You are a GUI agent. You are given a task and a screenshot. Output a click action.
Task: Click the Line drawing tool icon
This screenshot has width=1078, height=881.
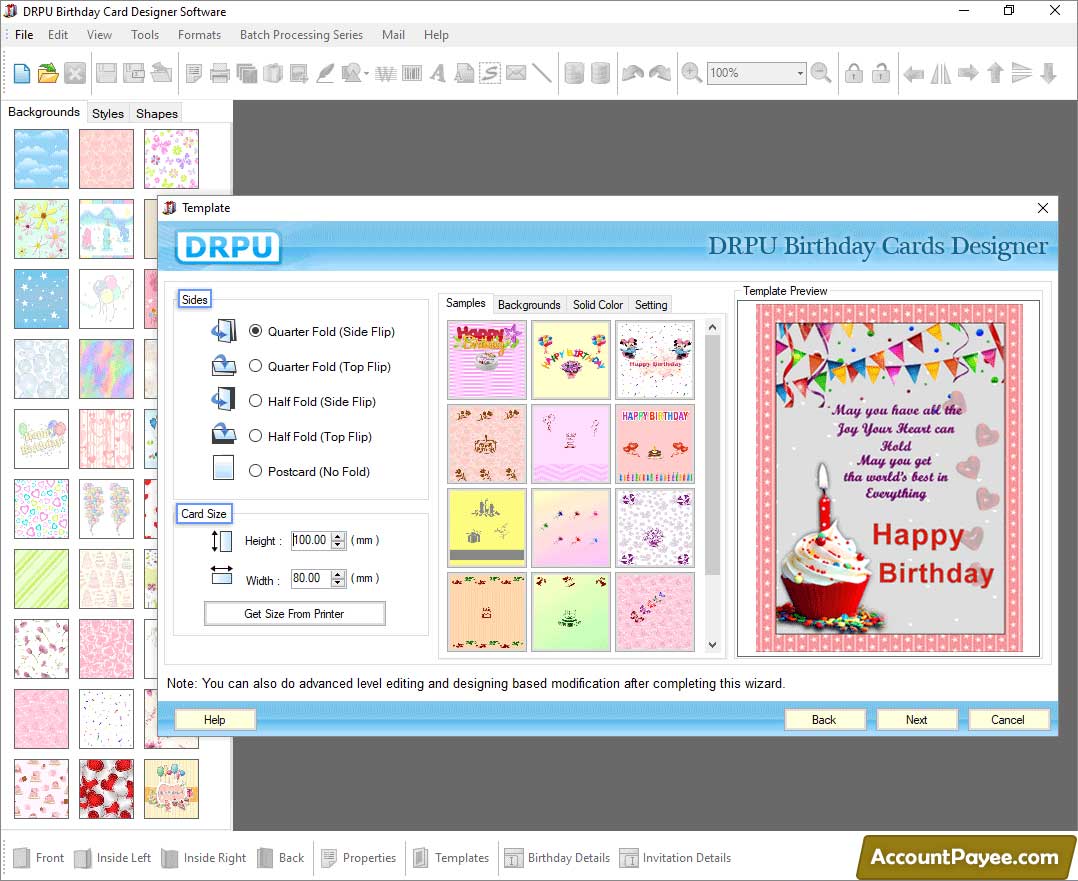click(x=542, y=73)
